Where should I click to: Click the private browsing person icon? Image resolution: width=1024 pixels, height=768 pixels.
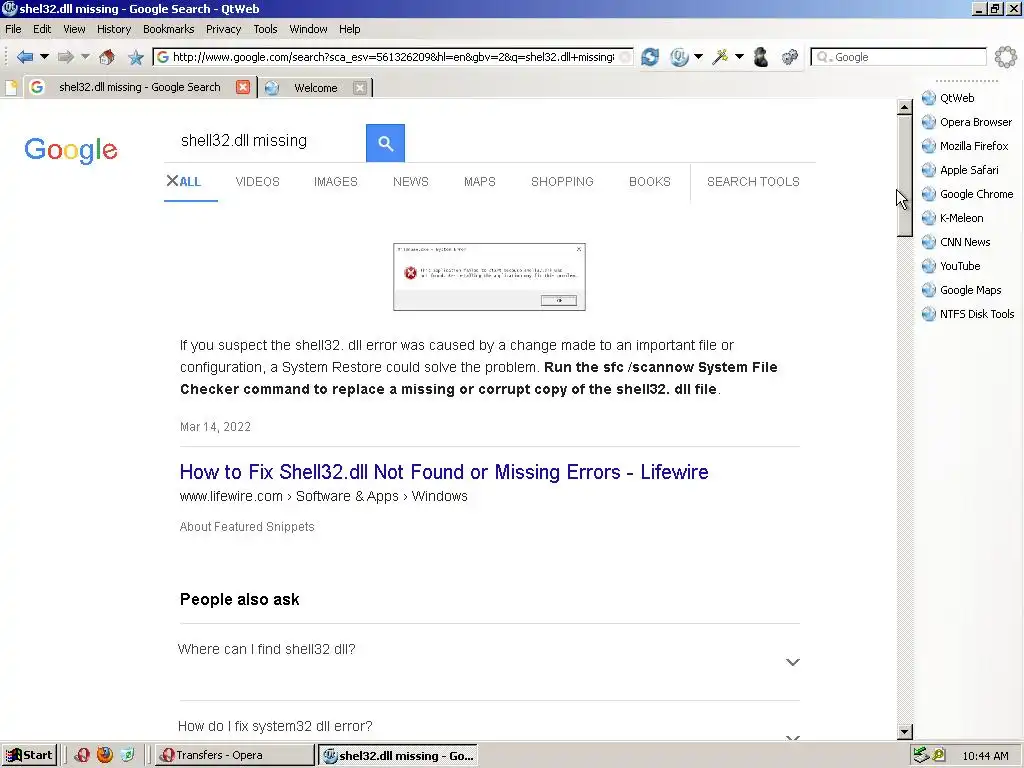click(x=761, y=57)
